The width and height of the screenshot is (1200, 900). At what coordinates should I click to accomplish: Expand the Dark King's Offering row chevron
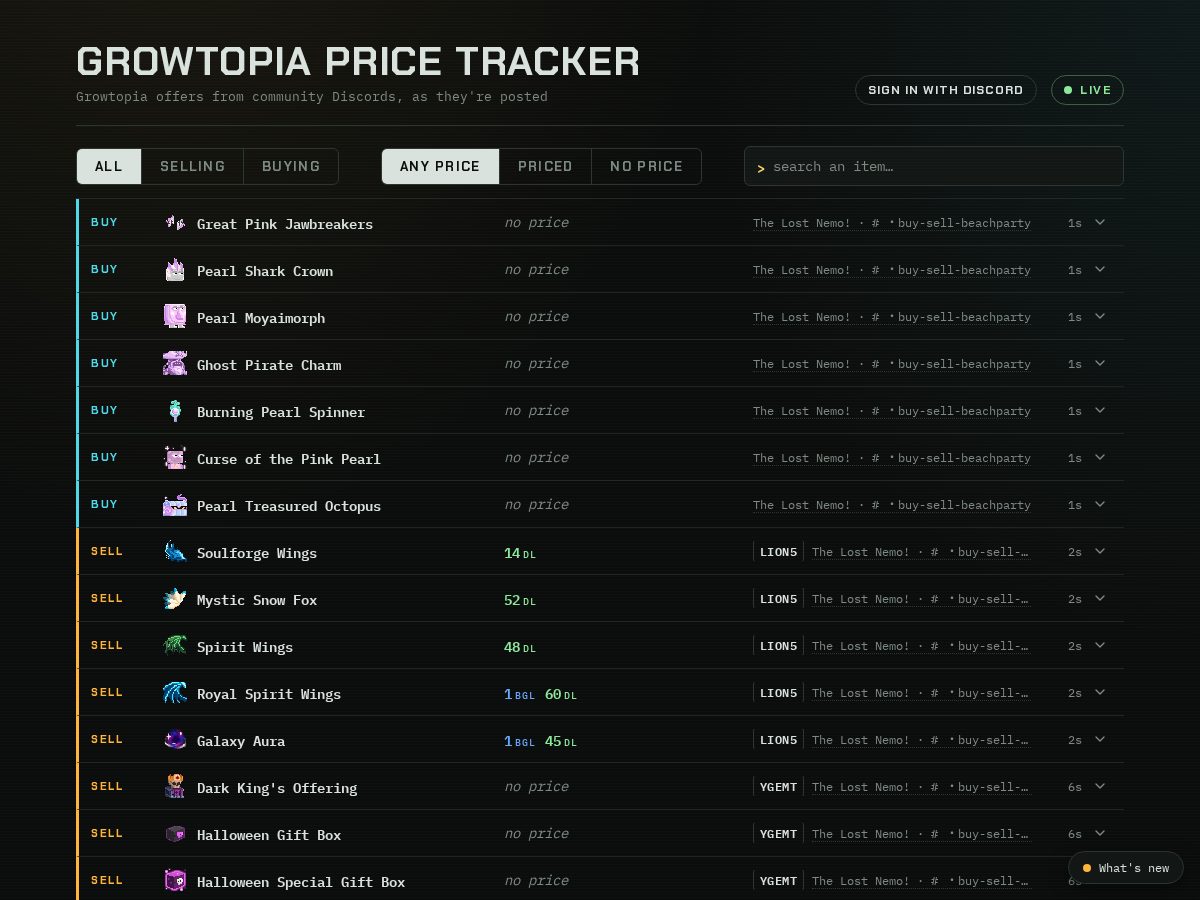(1100, 786)
